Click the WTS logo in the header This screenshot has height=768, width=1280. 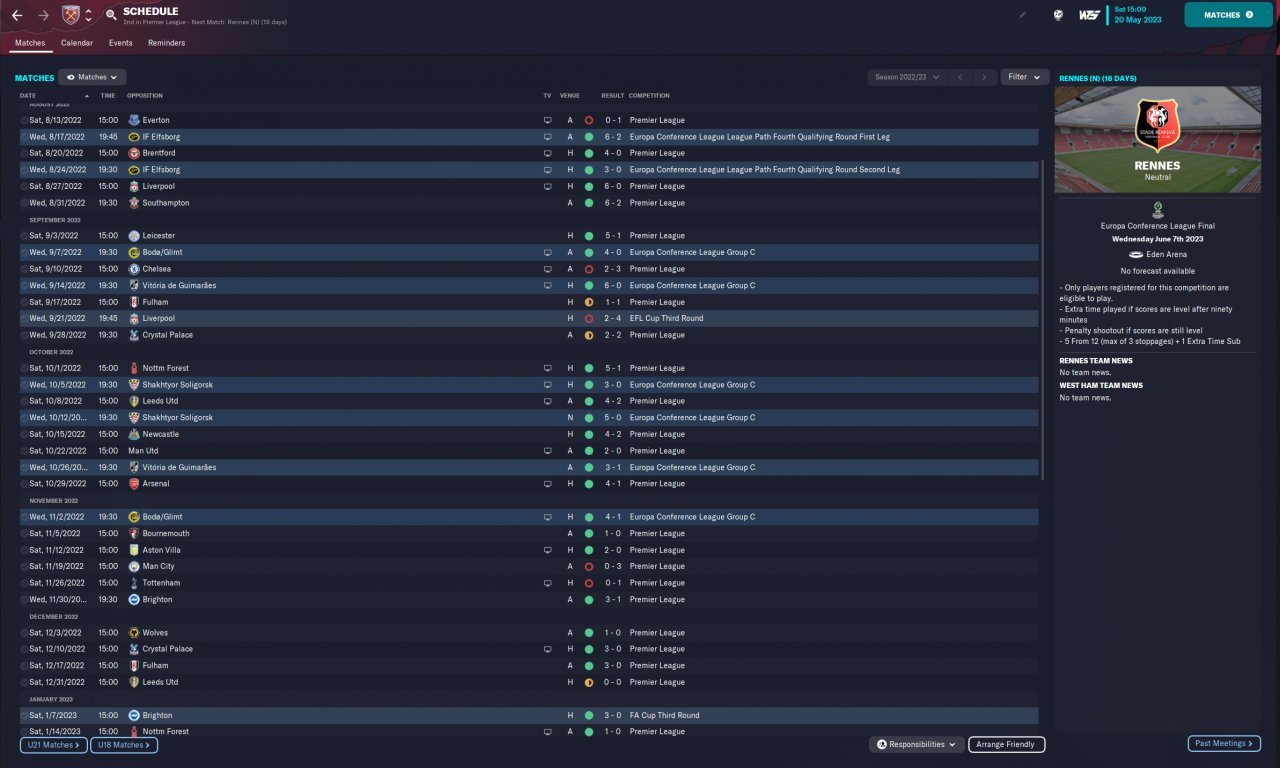pyautogui.click(x=1089, y=15)
